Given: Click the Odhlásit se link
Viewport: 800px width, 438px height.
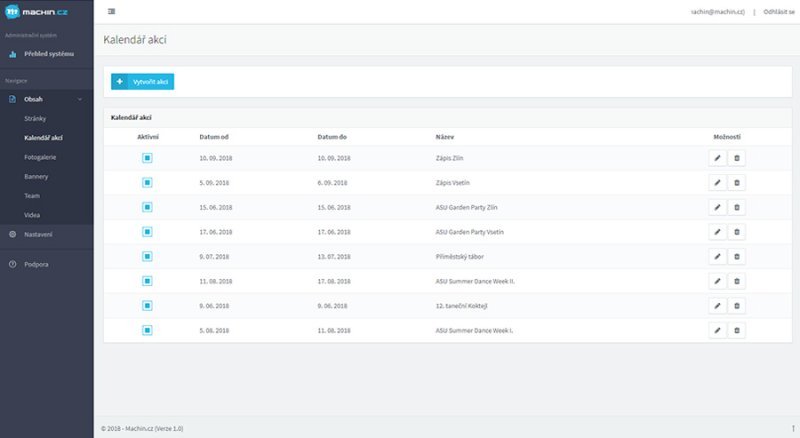Looking at the screenshot, I should click(x=778, y=11).
